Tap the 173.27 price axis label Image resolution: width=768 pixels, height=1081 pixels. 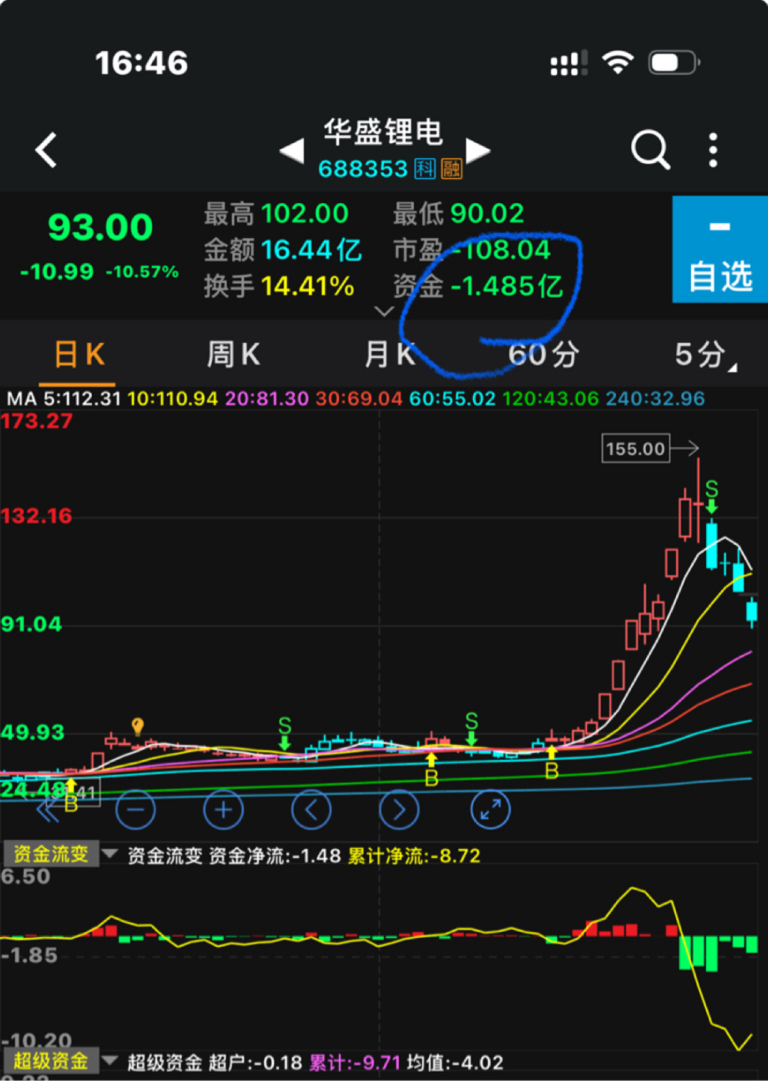click(37, 421)
